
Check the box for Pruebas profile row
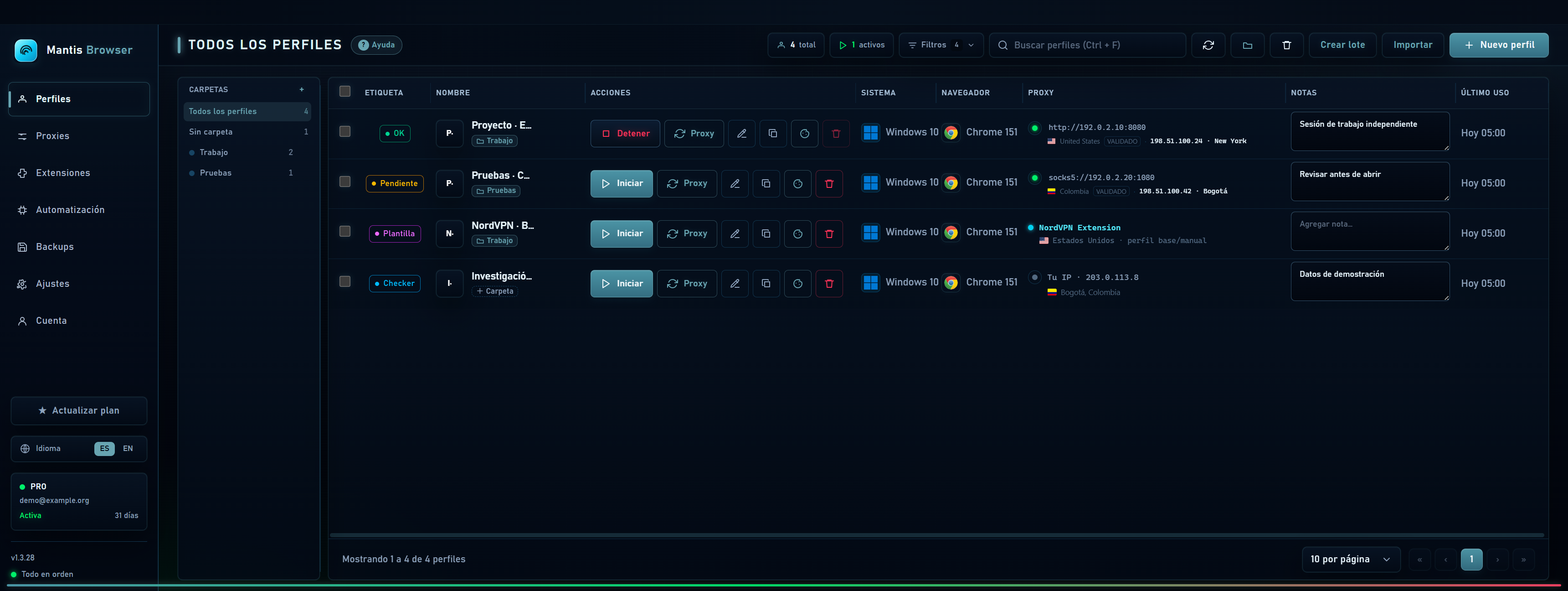click(345, 181)
